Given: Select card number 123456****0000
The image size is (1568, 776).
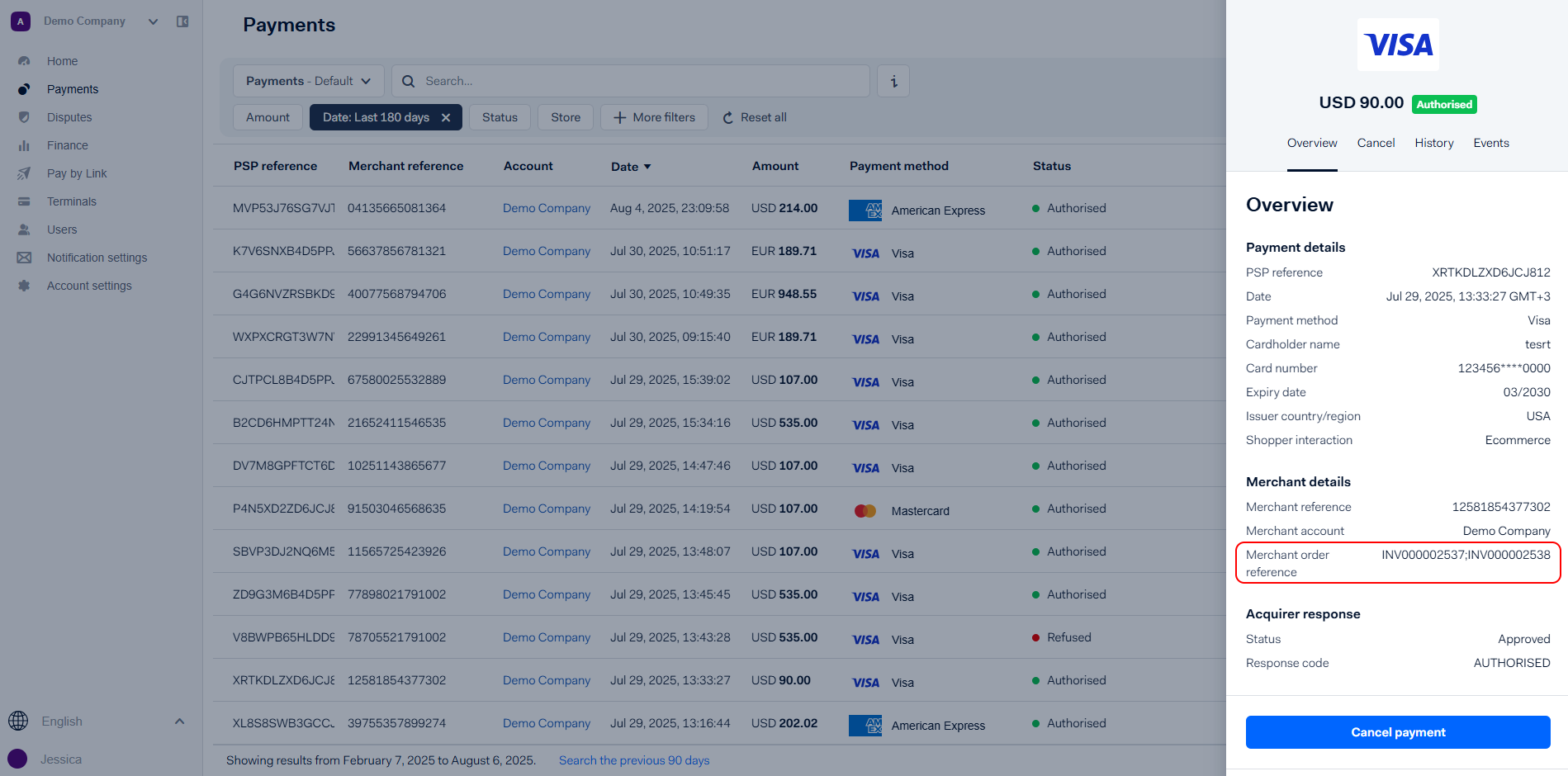Looking at the screenshot, I should point(1504,368).
